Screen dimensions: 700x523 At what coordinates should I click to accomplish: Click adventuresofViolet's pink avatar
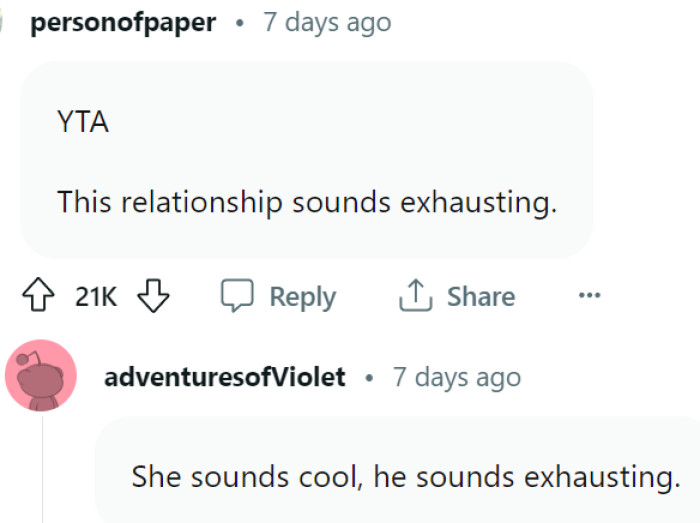pyautogui.click(x=41, y=376)
